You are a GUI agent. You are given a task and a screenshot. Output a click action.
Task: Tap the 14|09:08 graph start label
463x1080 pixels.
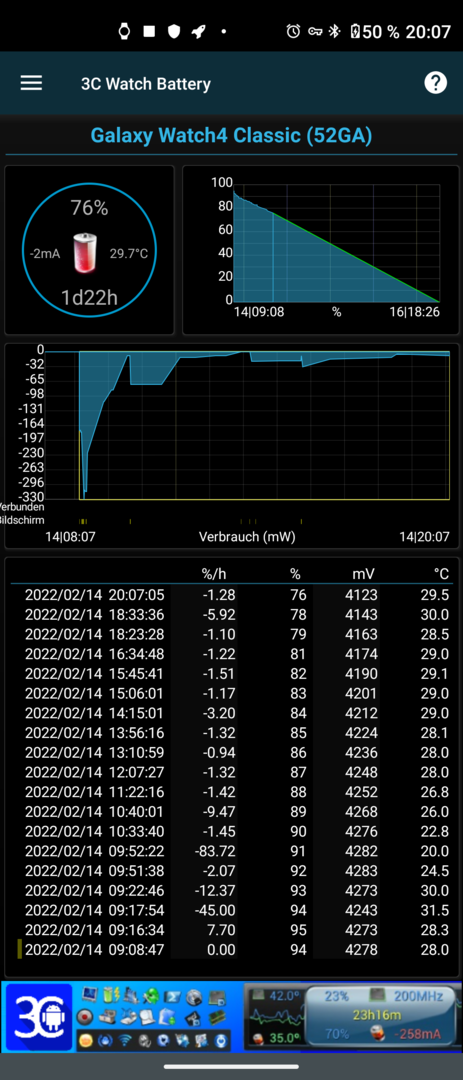pos(258,312)
